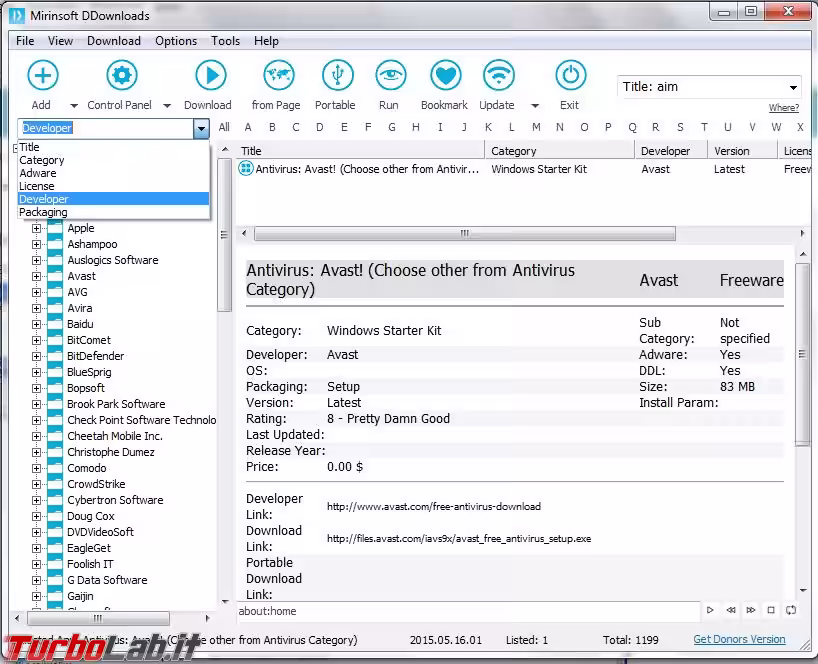Click the Portable USB icon
Image resolution: width=818 pixels, height=664 pixels.
click(x=337, y=76)
